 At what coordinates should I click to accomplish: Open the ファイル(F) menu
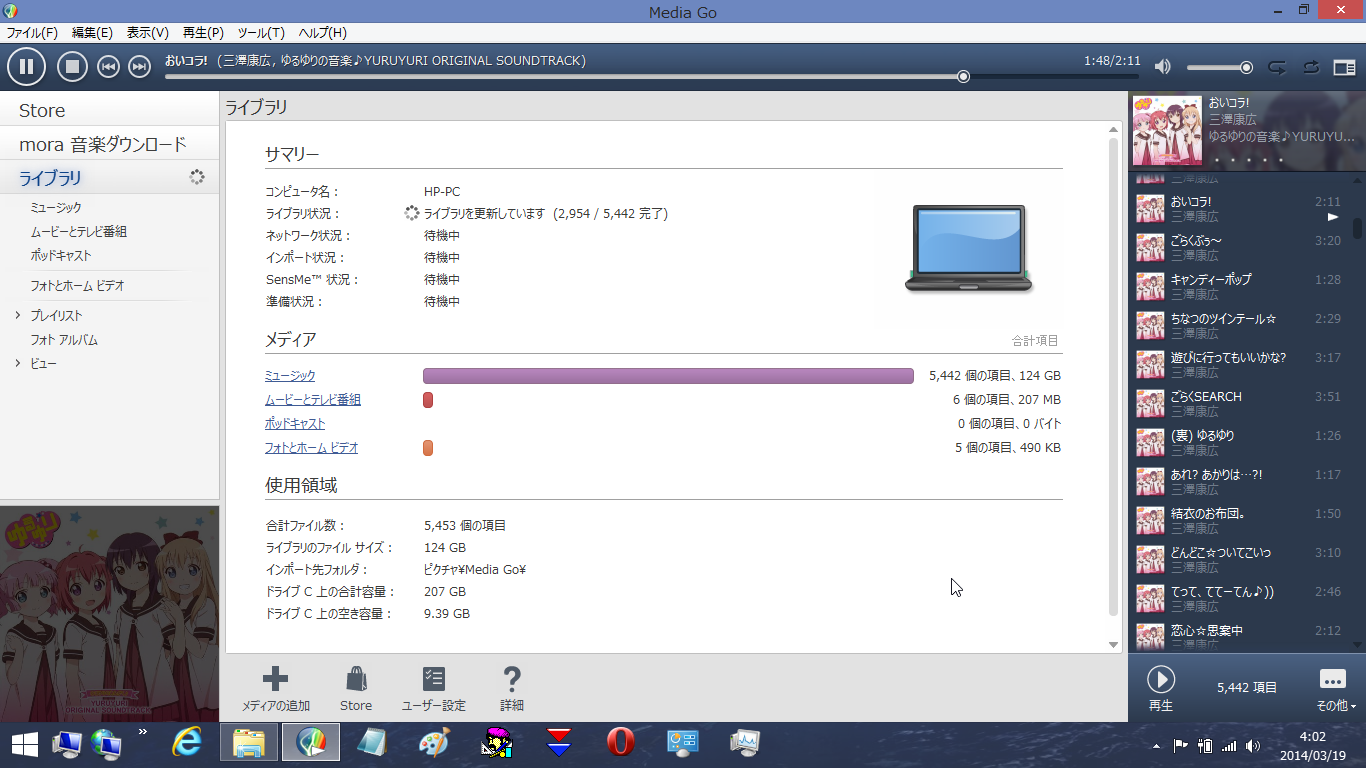[32, 33]
